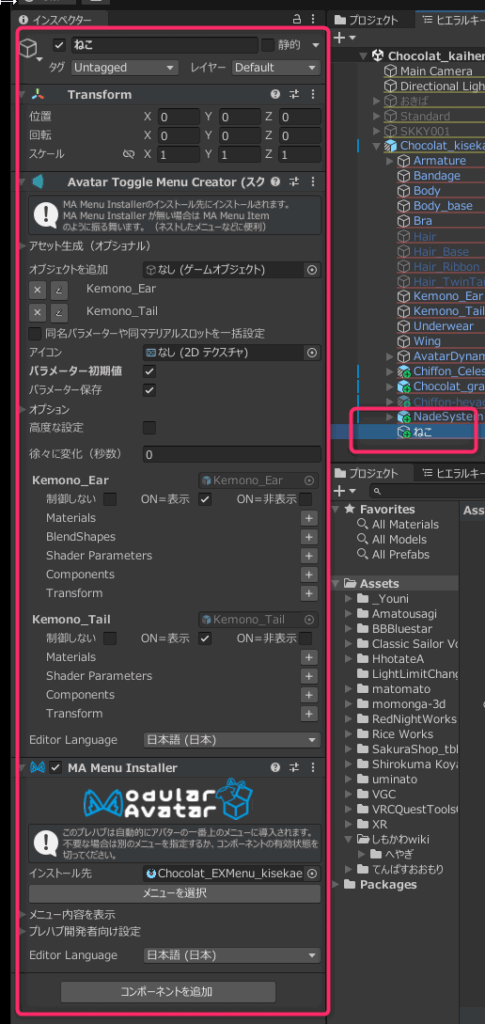Toggle the 静的 static checkbox
Screen dimensions: 485x1024
[268, 46]
